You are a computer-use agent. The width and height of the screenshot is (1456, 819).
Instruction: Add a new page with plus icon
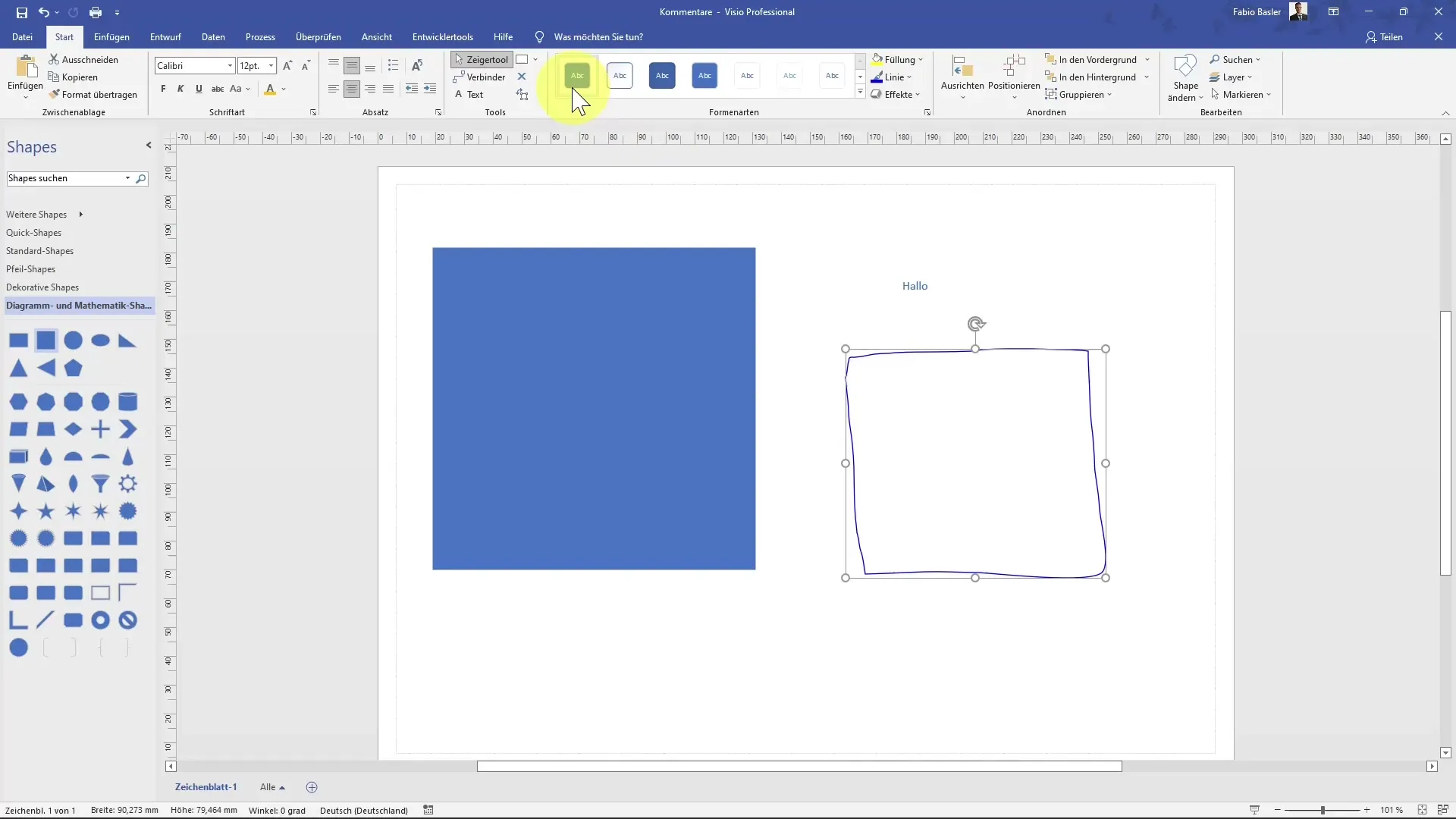312,787
